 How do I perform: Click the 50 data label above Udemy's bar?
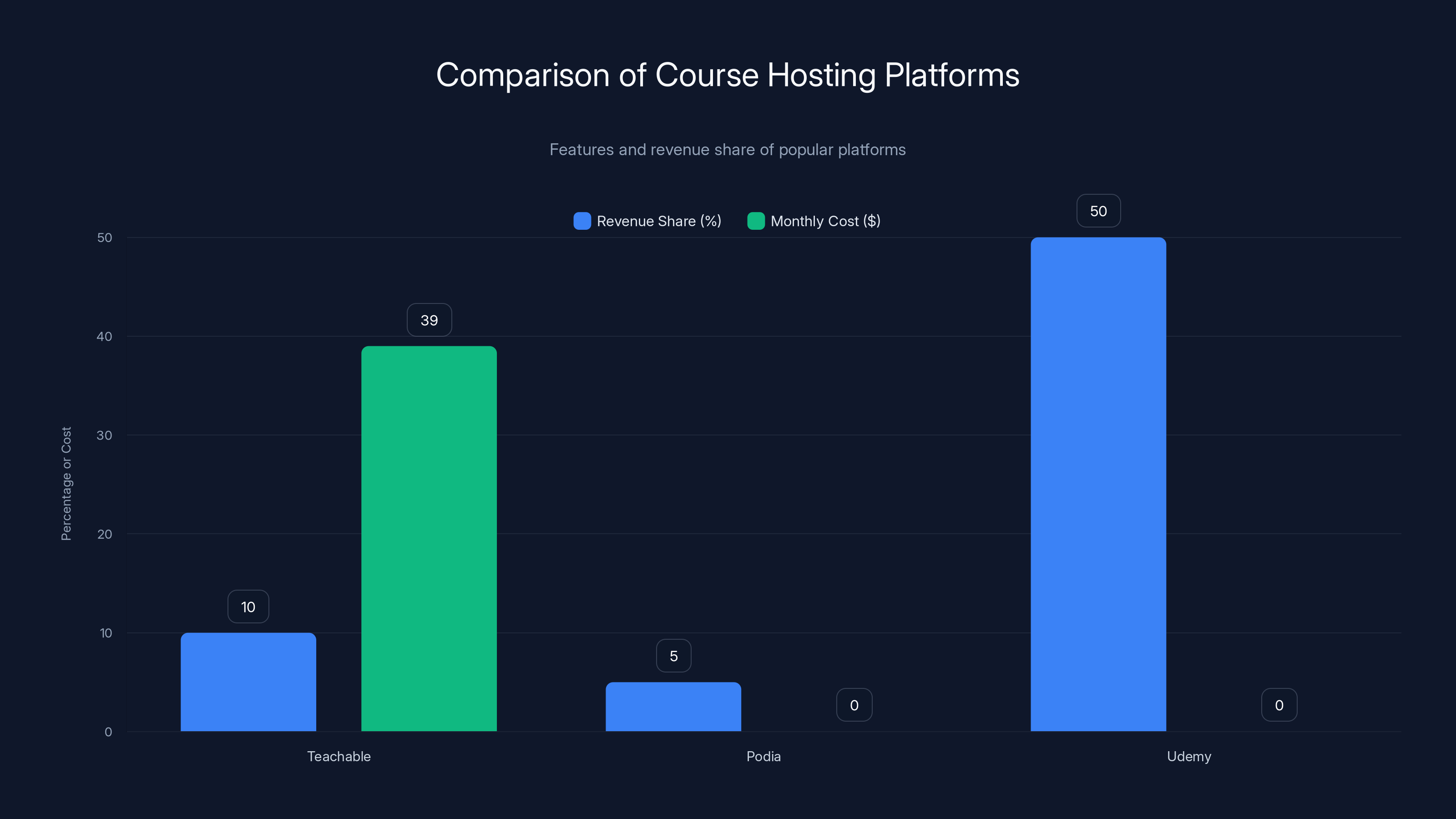(1098, 210)
